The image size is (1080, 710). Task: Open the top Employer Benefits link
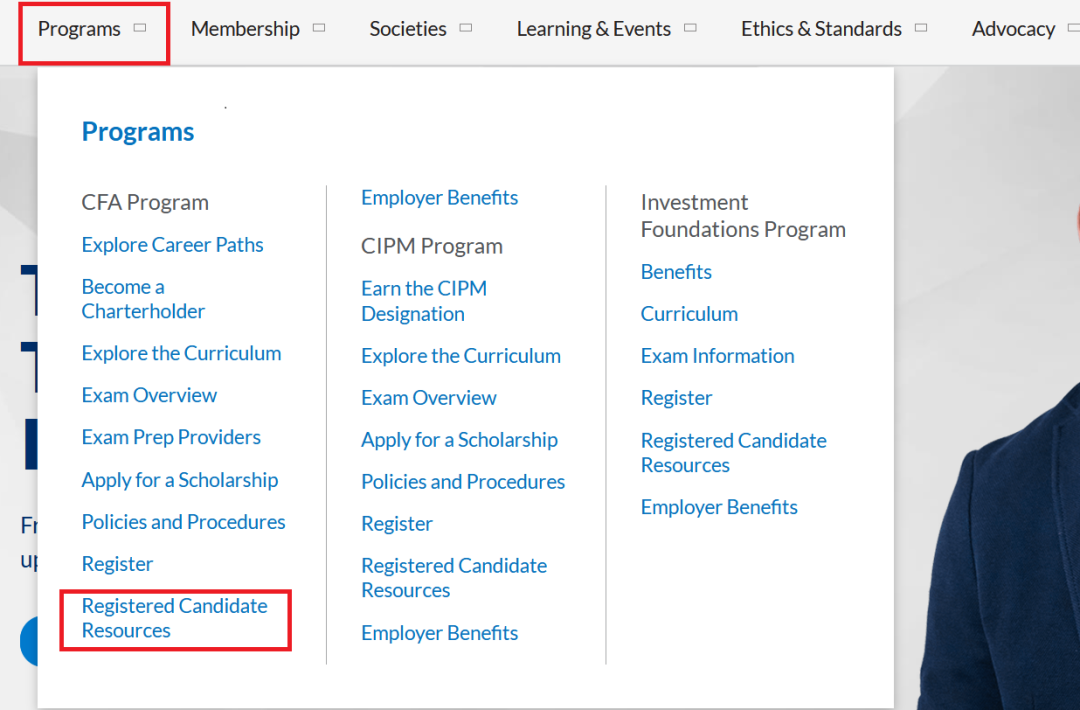[439, 198]
